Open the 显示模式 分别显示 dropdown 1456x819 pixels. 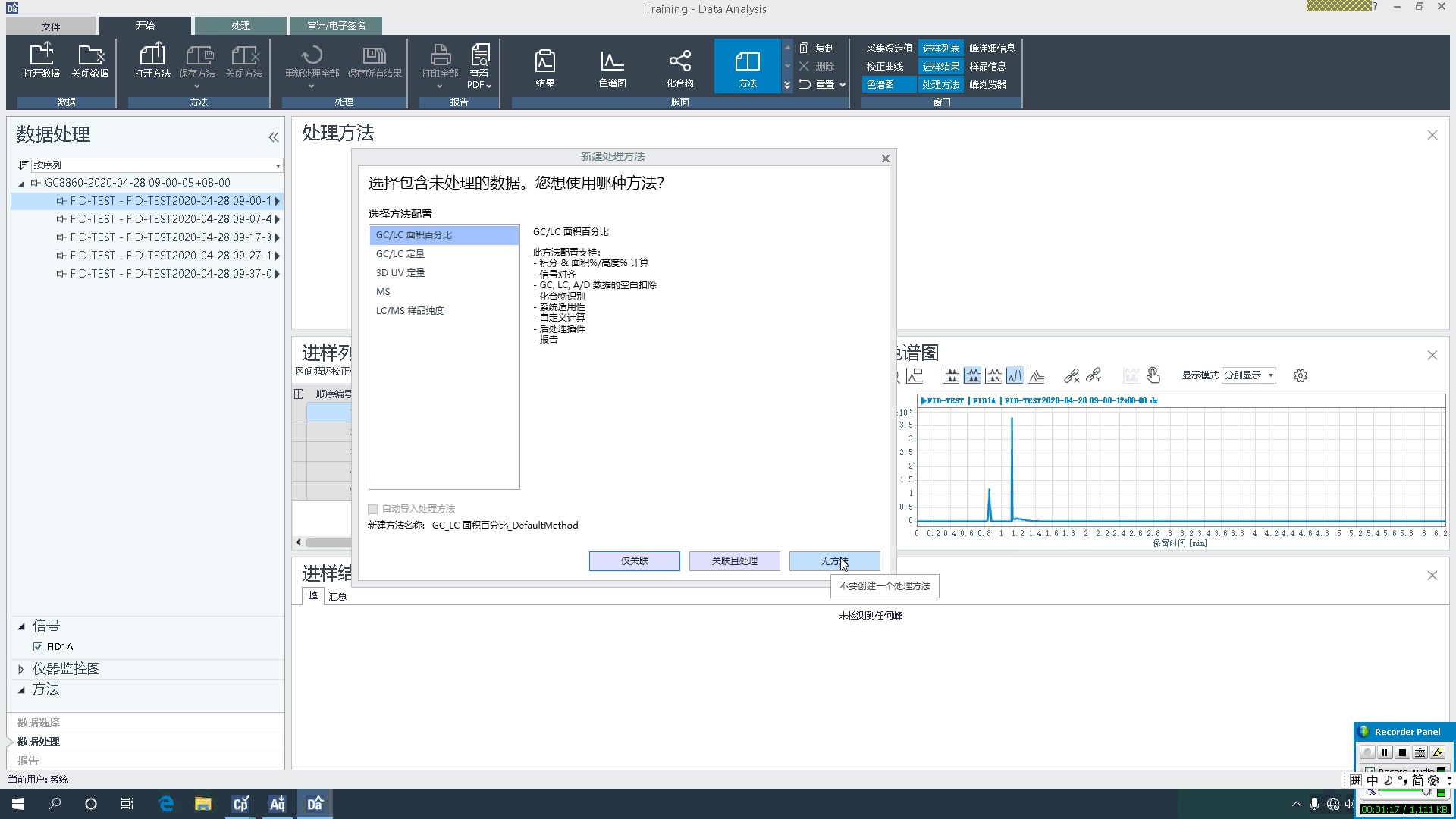[1248, 375]
